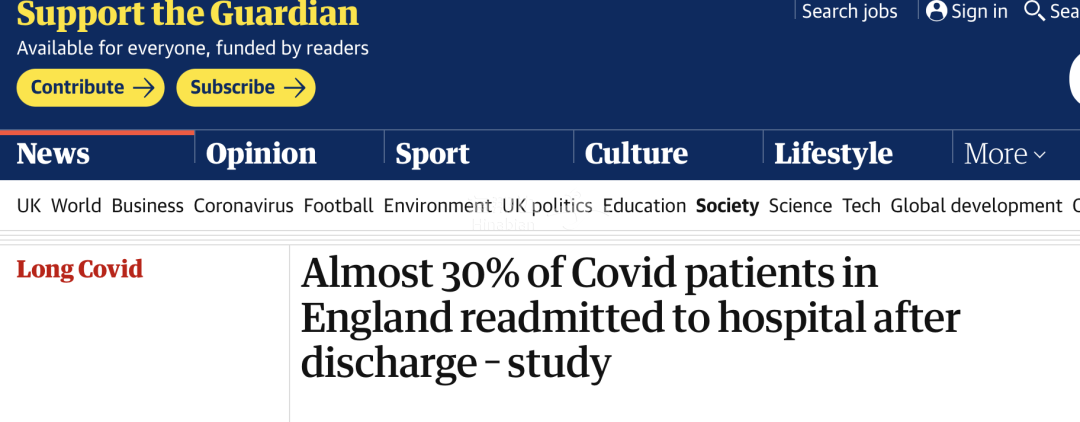Click the Search jobs link
This screenshot has height=422, width=1080.
849,12
